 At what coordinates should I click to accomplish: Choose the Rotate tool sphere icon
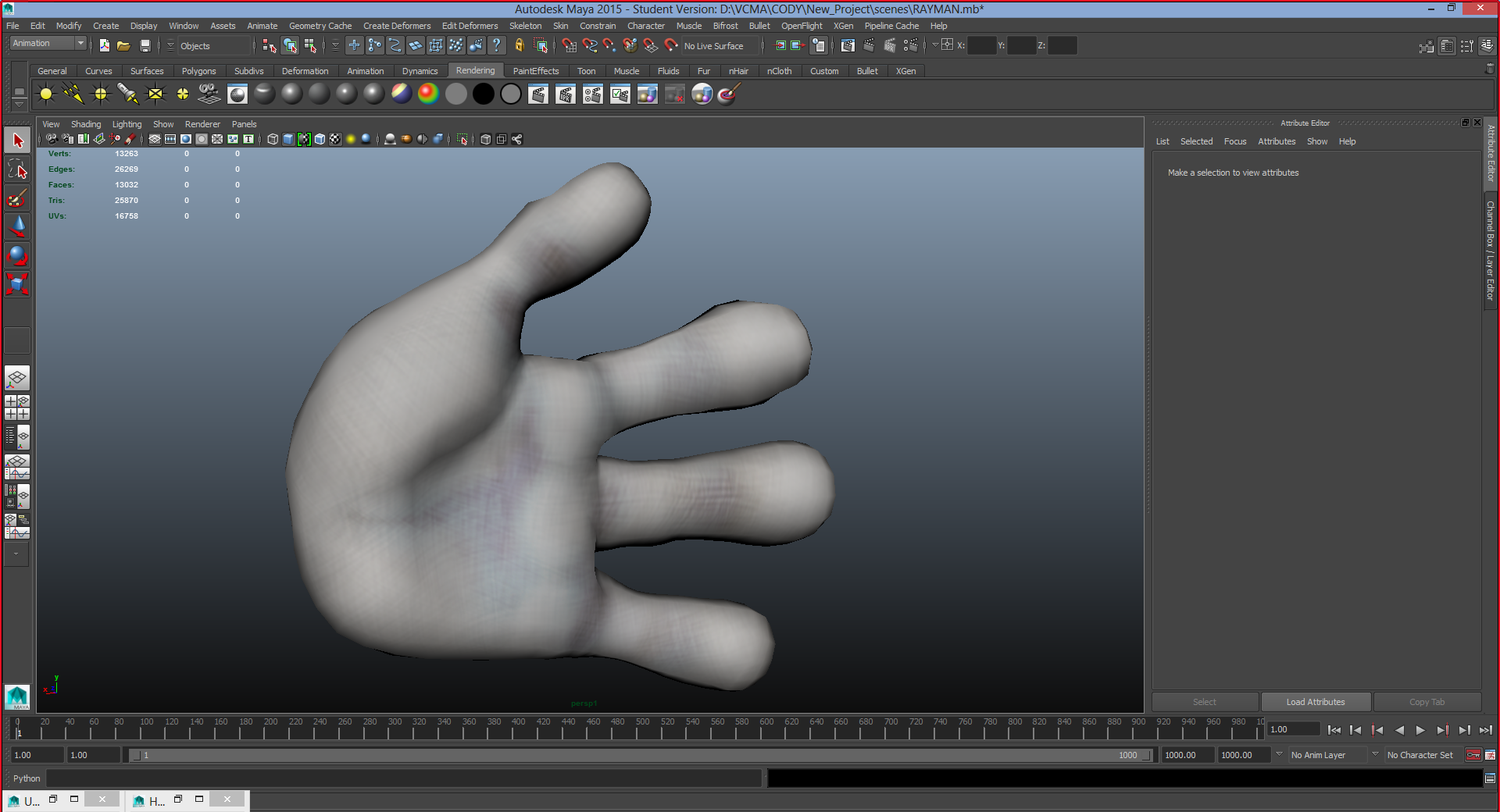pyautogui.click(x=17, y=255)
